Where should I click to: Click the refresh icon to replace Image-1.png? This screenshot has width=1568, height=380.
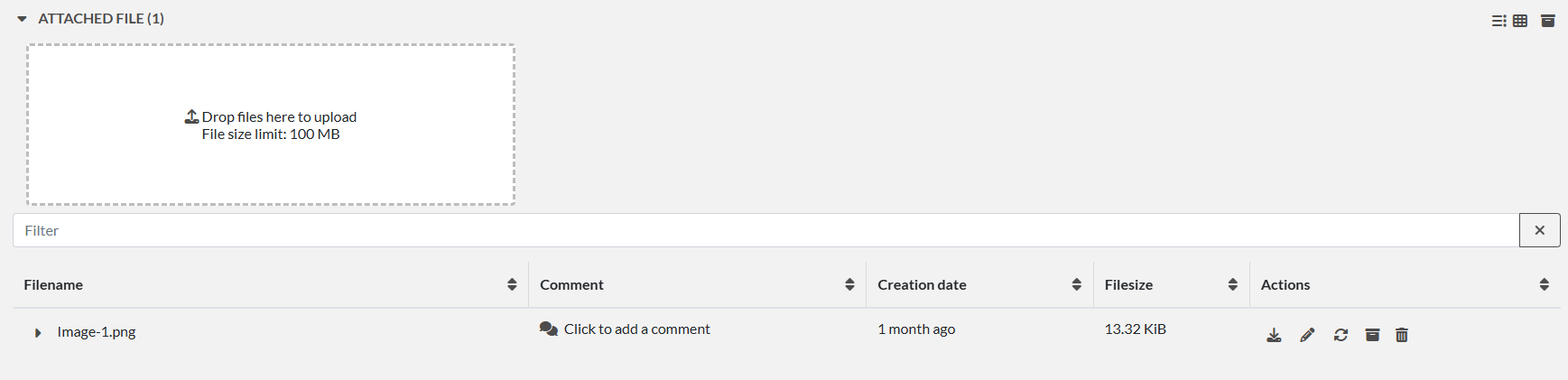(x=1341, y=335)
